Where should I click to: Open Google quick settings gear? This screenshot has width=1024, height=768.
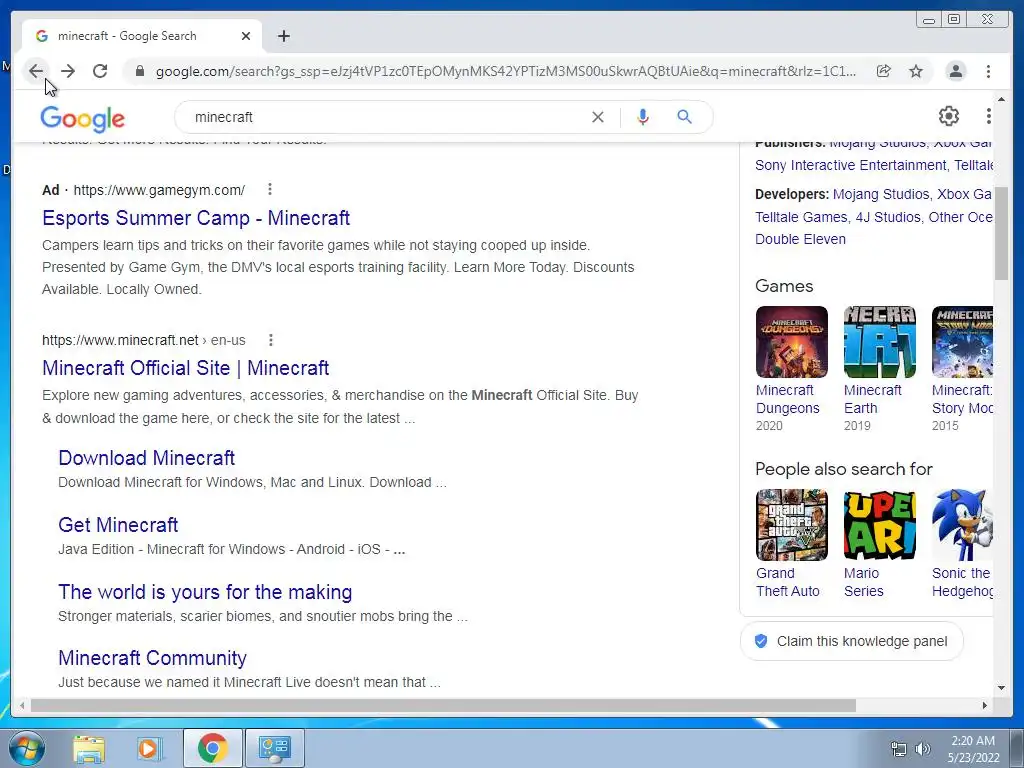pos(948,116)
